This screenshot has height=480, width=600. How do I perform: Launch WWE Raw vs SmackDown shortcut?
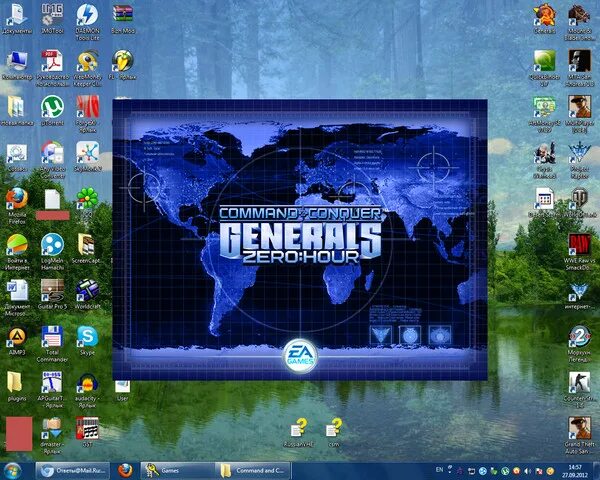579,246
